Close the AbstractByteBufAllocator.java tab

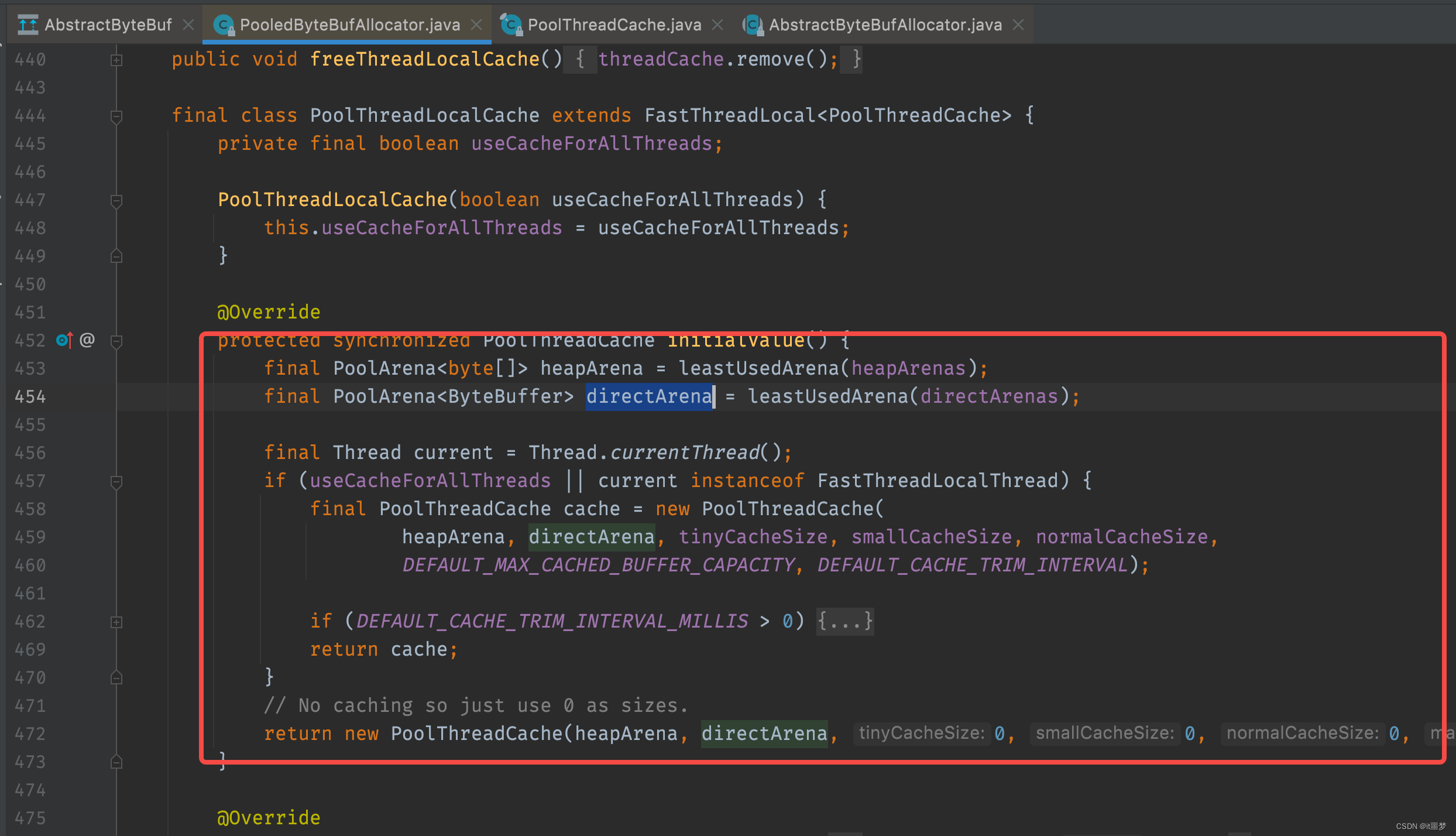pos(1018,25)
